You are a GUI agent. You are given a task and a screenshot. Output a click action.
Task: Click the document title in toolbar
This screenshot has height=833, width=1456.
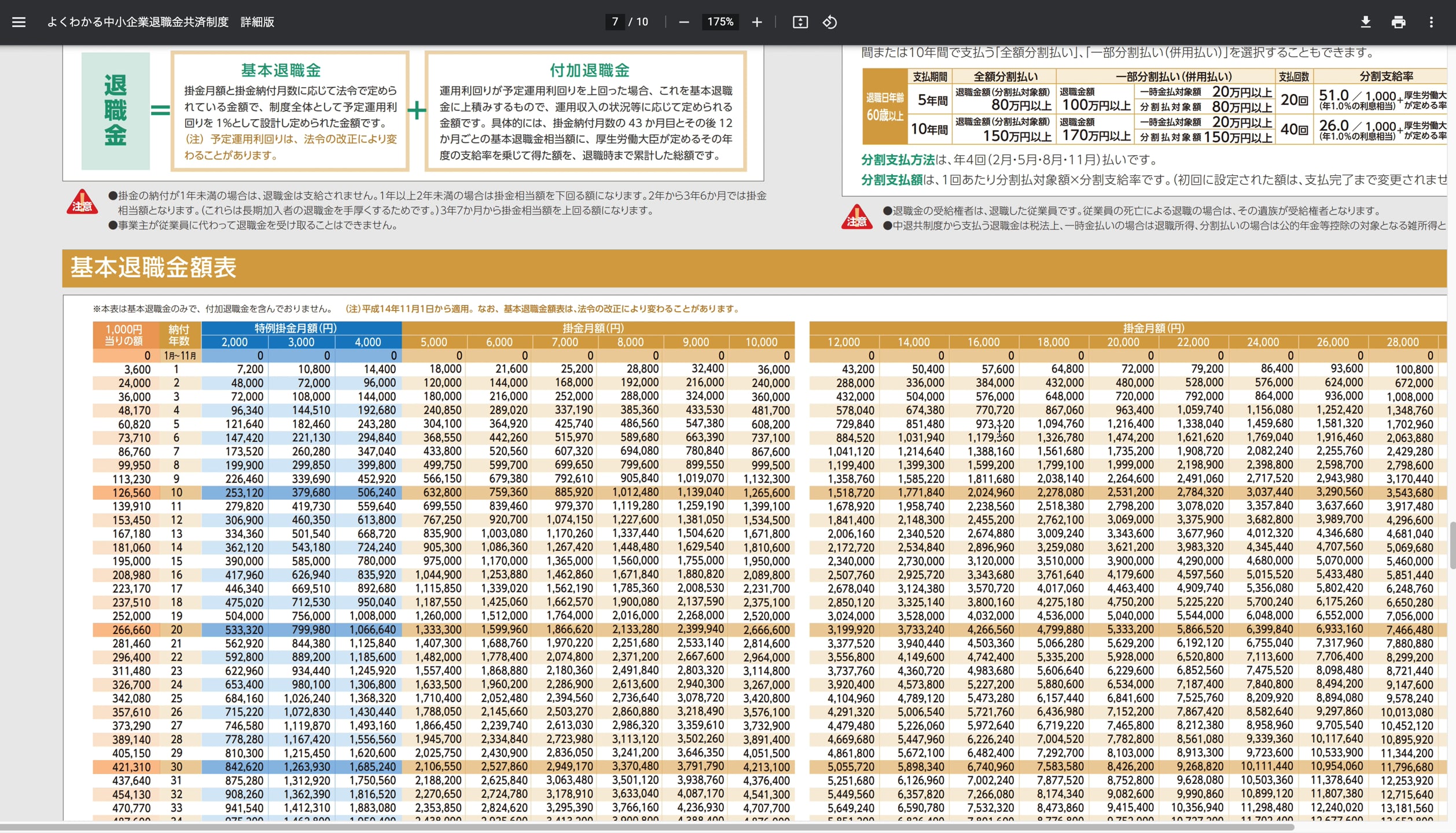pos(160,22)
